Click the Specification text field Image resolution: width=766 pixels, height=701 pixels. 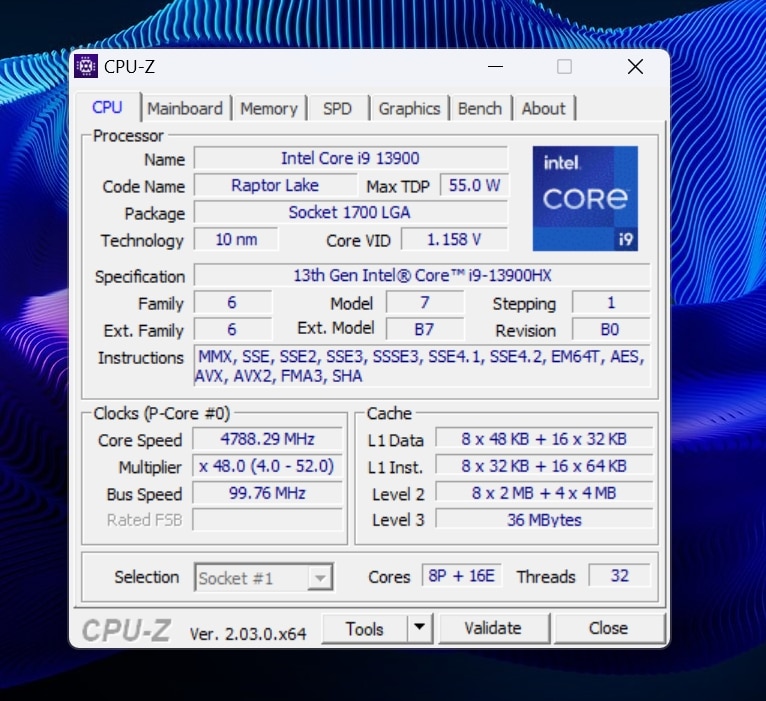click(x=421, y=276)
